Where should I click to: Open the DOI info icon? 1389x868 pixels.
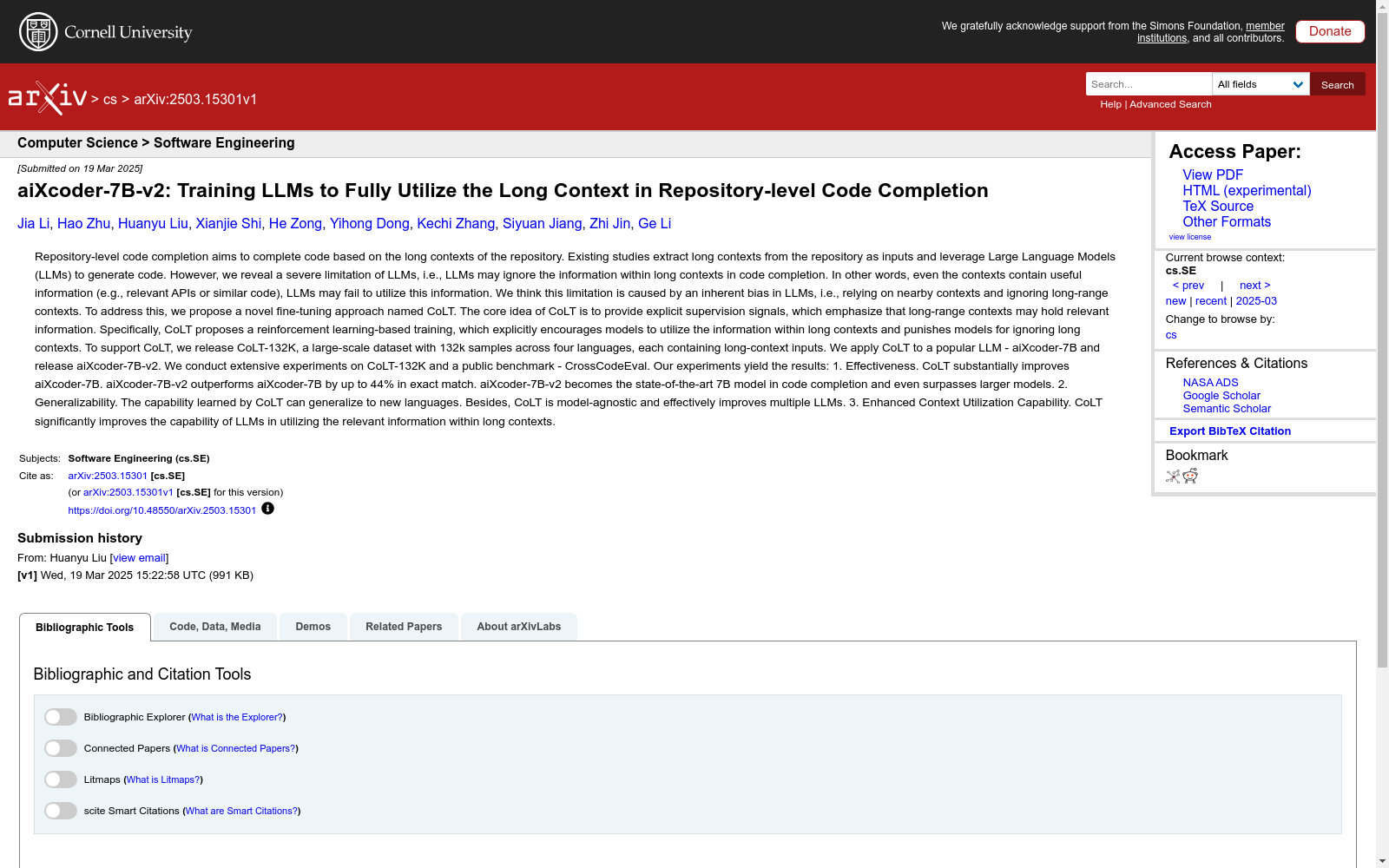(x=267, y=509)
